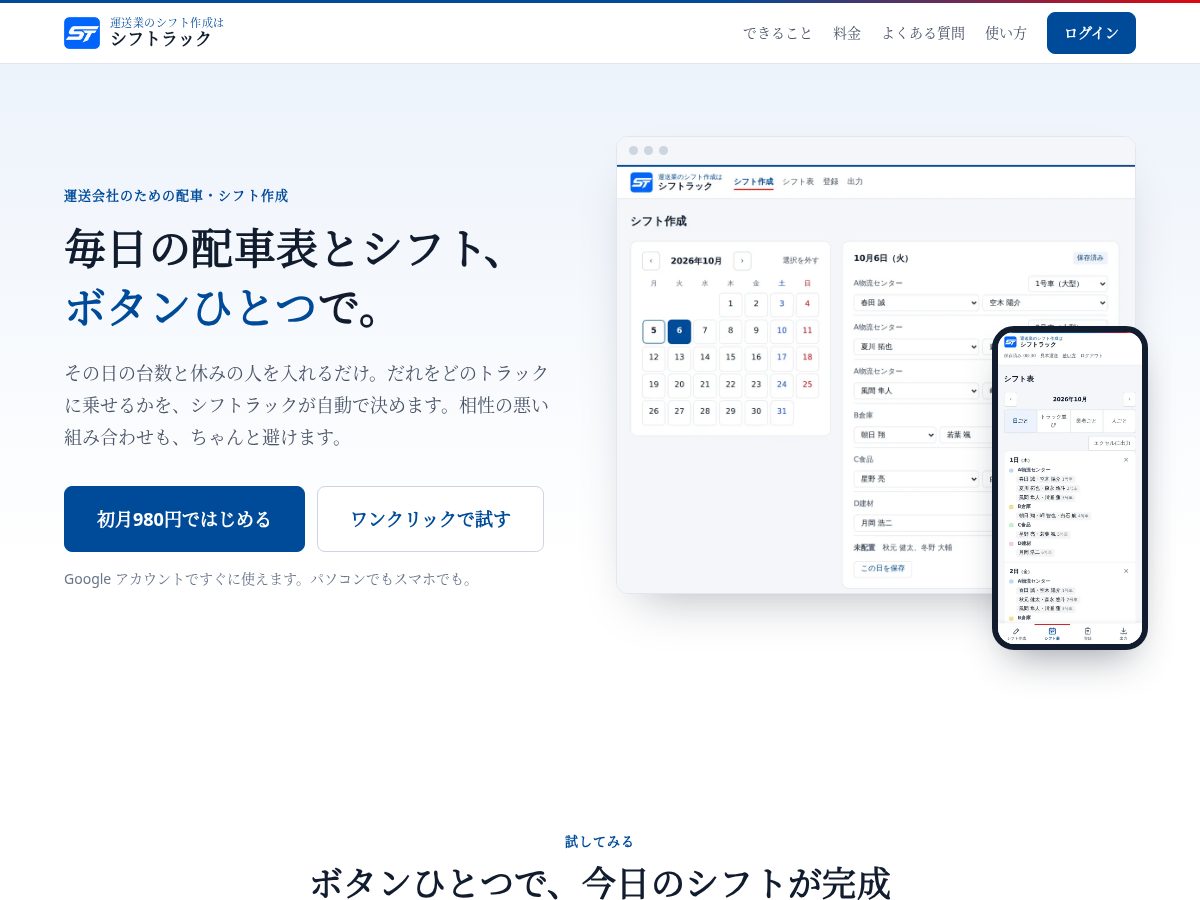The height and width of the screenshot is (900, 1200).
Task: Open the 空木 陽介 driver dropdown
Action: point(1046,303)
